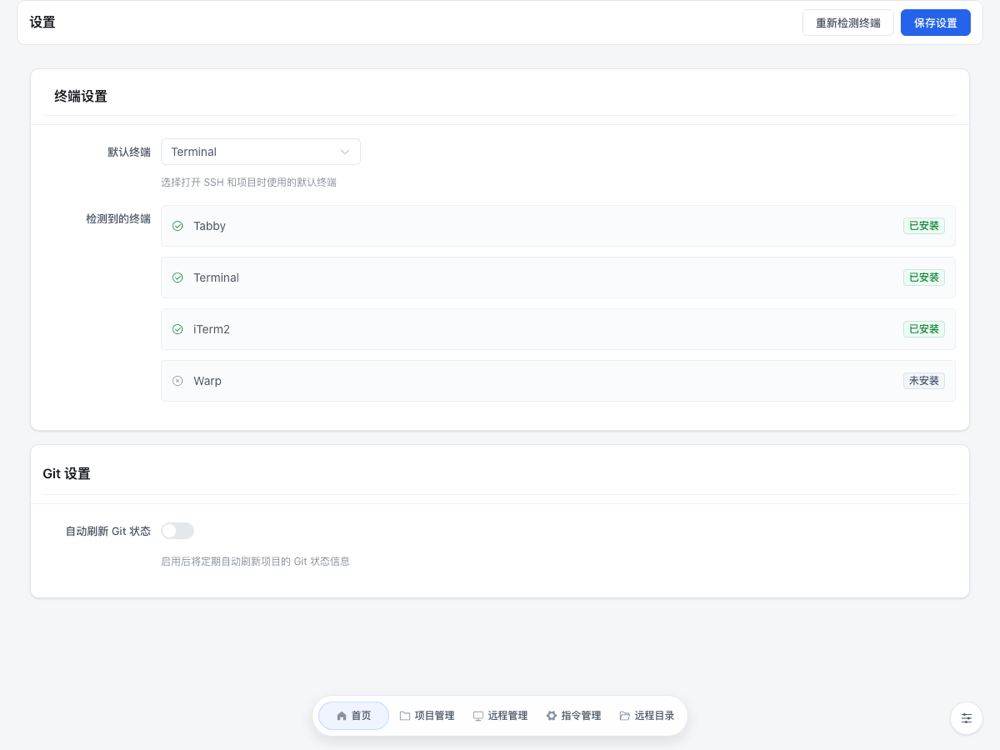The height and width of the screenshot is (750, 1000).
Task: Click the 自动刷新 Git 状态 label
Action: click(x=108, y=531)
